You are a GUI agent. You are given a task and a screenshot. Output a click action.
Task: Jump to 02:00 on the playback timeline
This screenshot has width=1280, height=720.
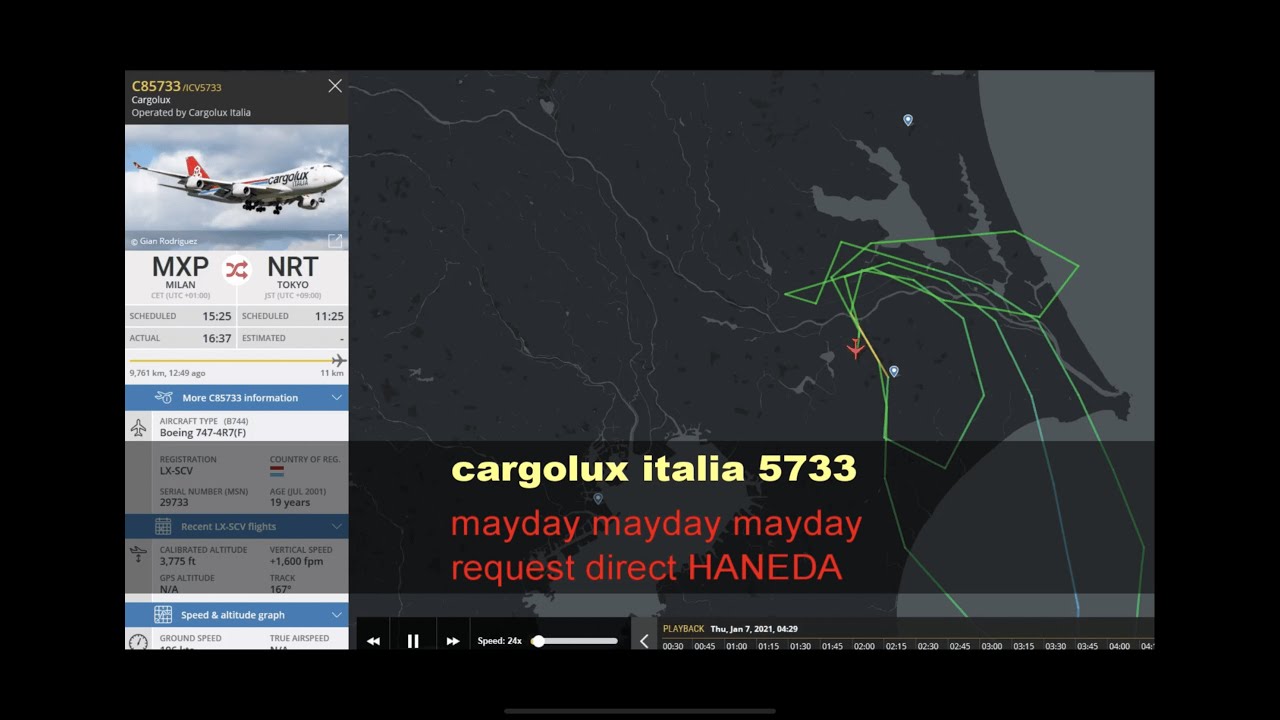(x=864, y=646)
